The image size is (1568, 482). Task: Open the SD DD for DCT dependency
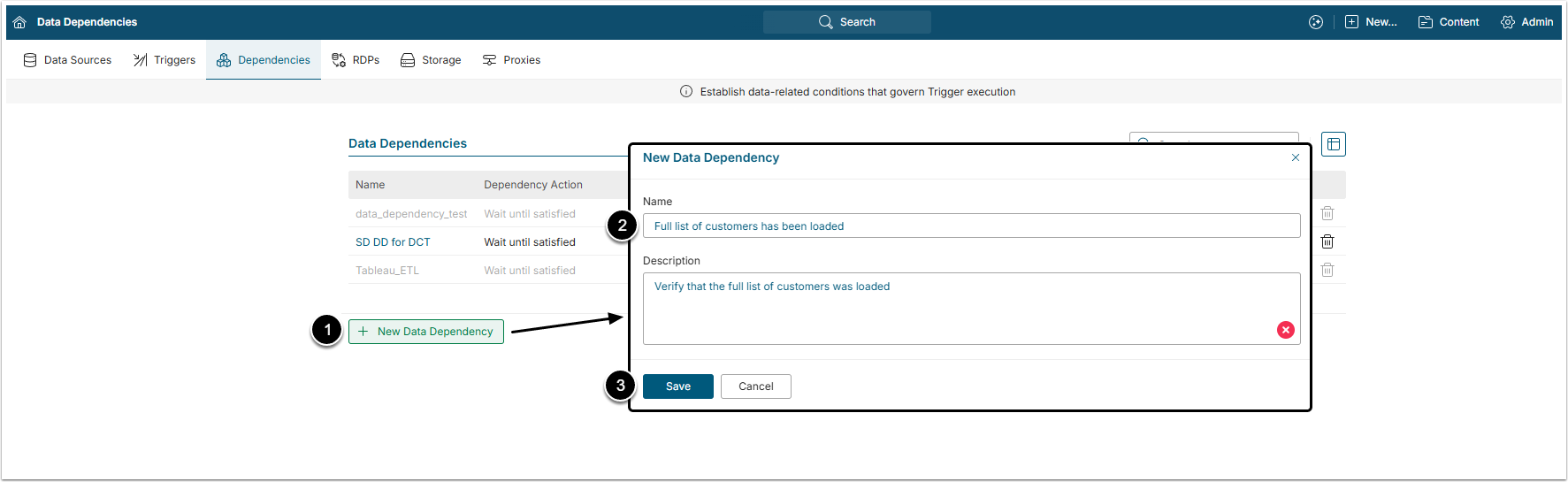tap(393, 242)
